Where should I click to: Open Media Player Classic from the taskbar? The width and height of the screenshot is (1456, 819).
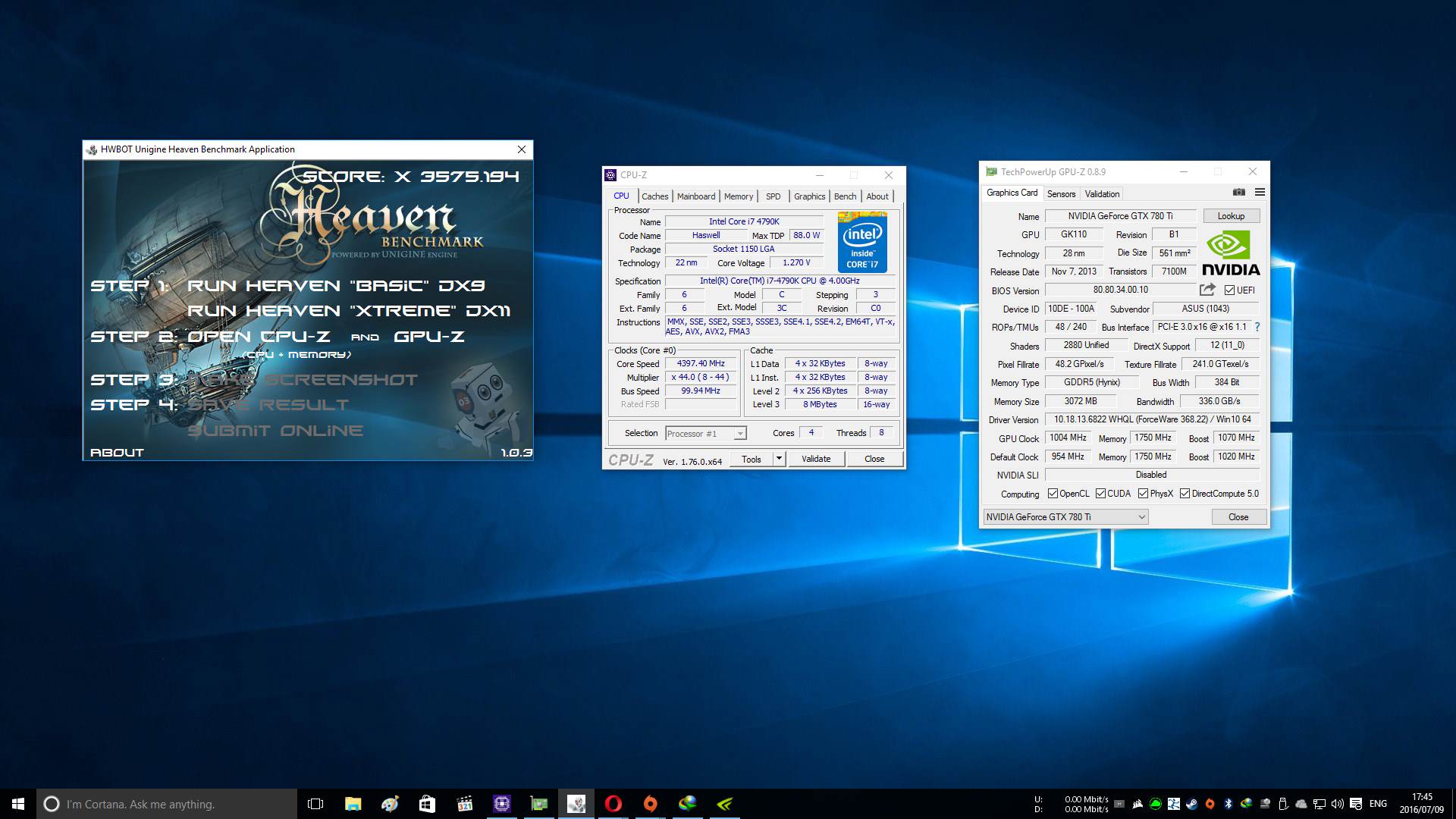pyautogui.click(x=464, y=804)
